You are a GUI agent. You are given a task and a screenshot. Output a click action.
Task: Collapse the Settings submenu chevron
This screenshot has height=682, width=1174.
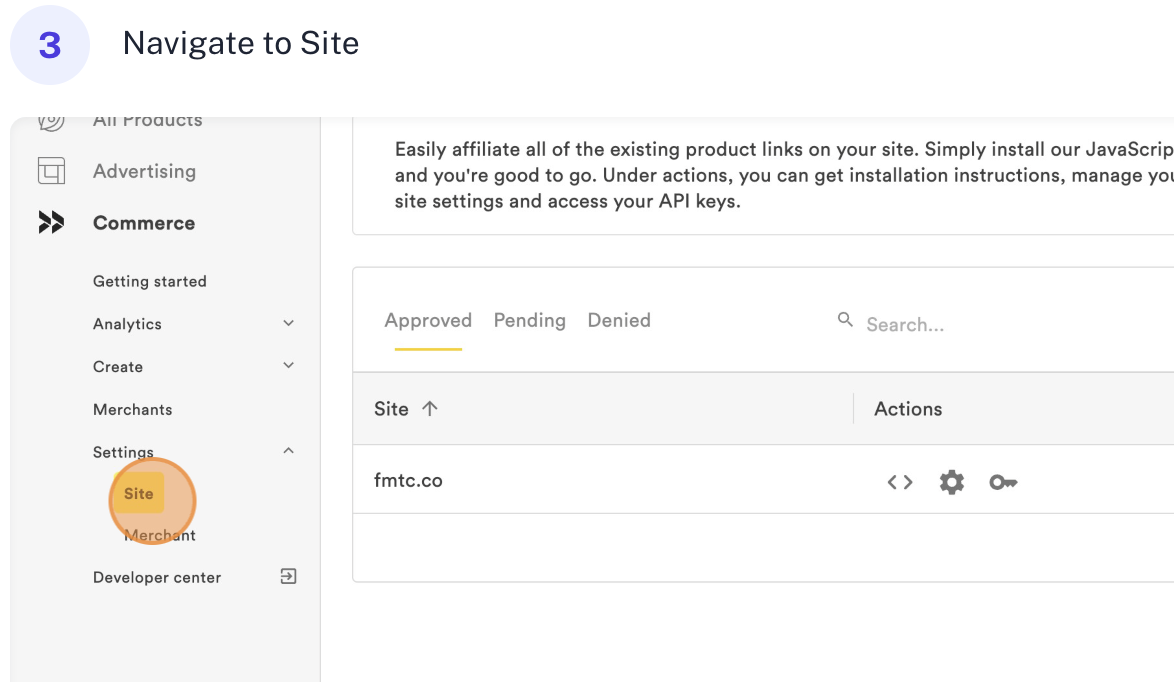[288, 451]
